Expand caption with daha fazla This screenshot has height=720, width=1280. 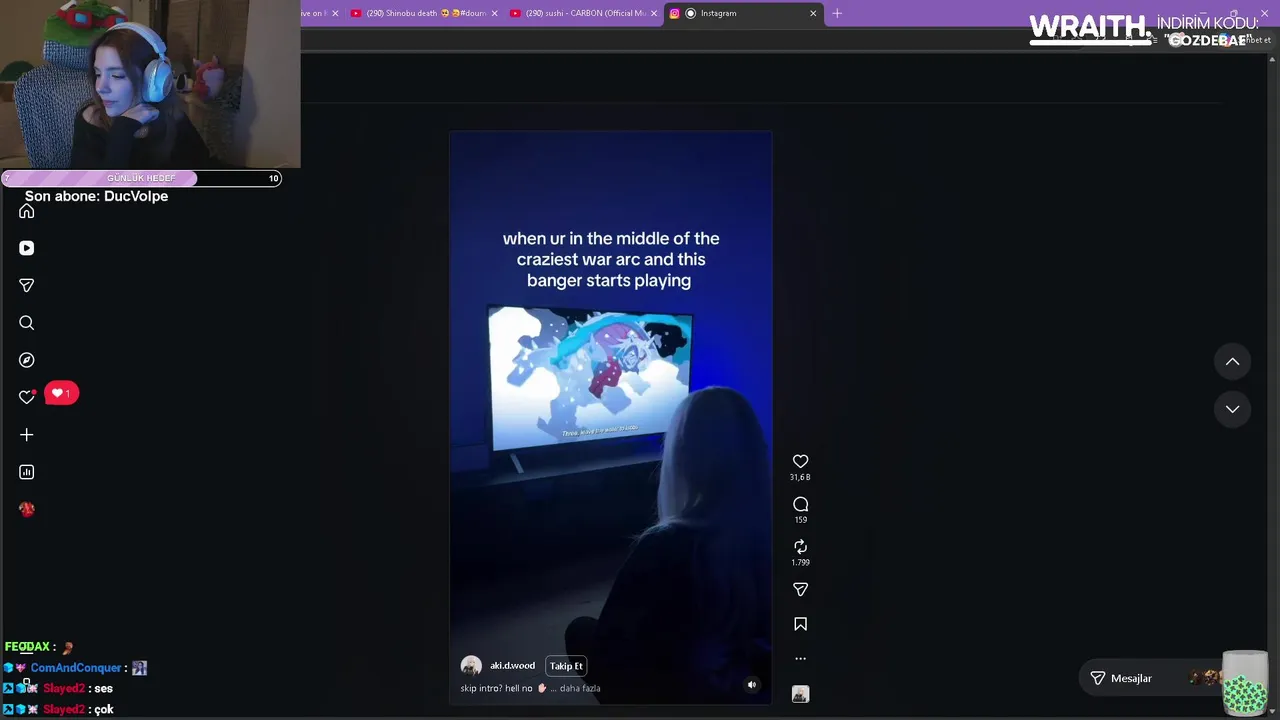pyautogui.click(x=580, y=688)
